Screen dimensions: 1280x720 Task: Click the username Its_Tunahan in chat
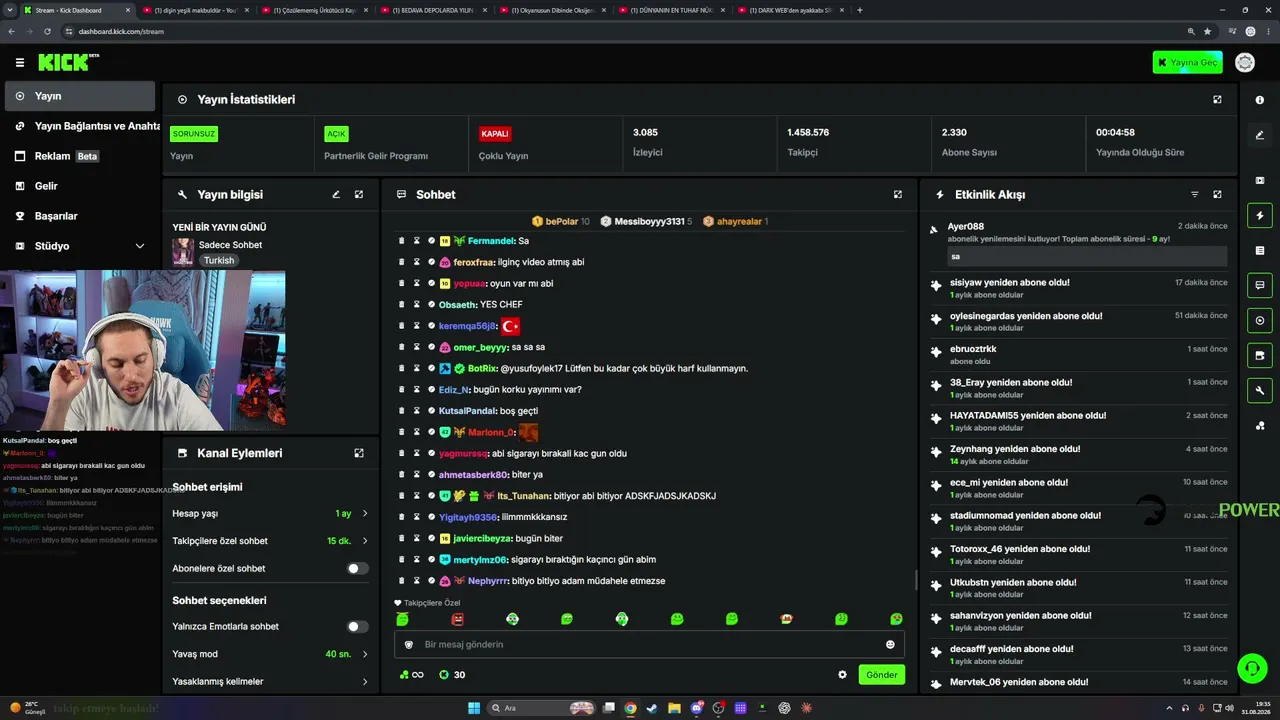pos(524,496)
